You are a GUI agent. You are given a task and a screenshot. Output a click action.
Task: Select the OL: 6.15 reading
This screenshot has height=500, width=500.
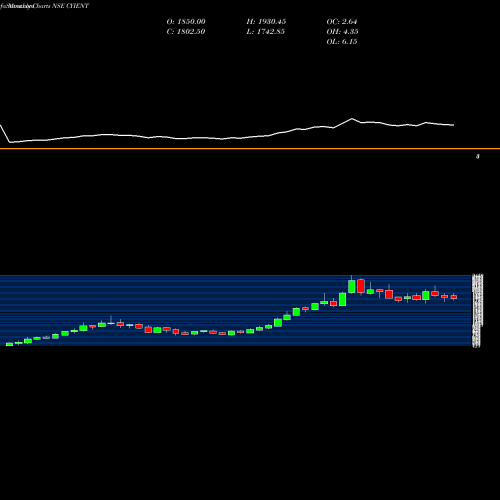point(342,42)
